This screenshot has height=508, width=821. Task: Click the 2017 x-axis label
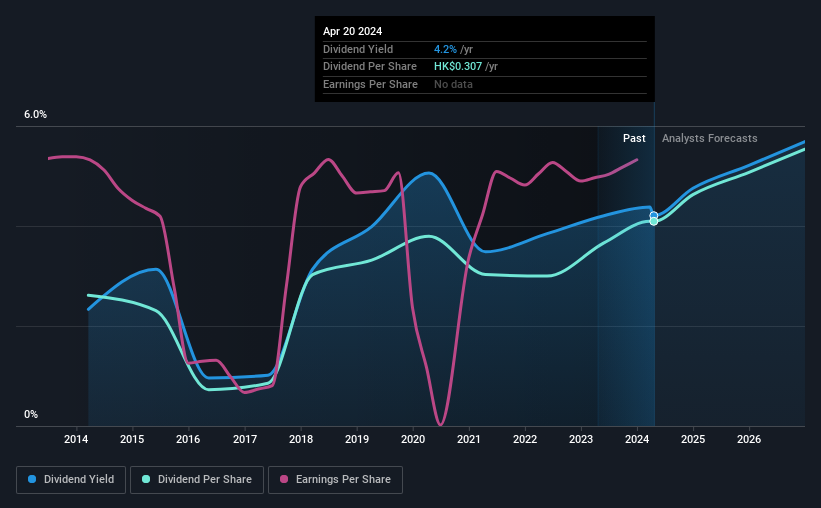(245, 439)
